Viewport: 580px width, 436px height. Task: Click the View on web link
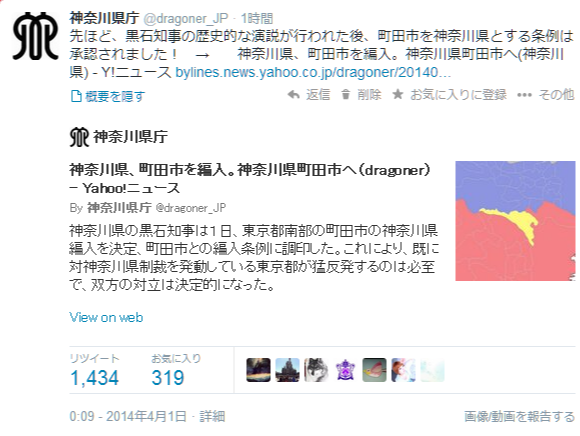coord(106,317)
